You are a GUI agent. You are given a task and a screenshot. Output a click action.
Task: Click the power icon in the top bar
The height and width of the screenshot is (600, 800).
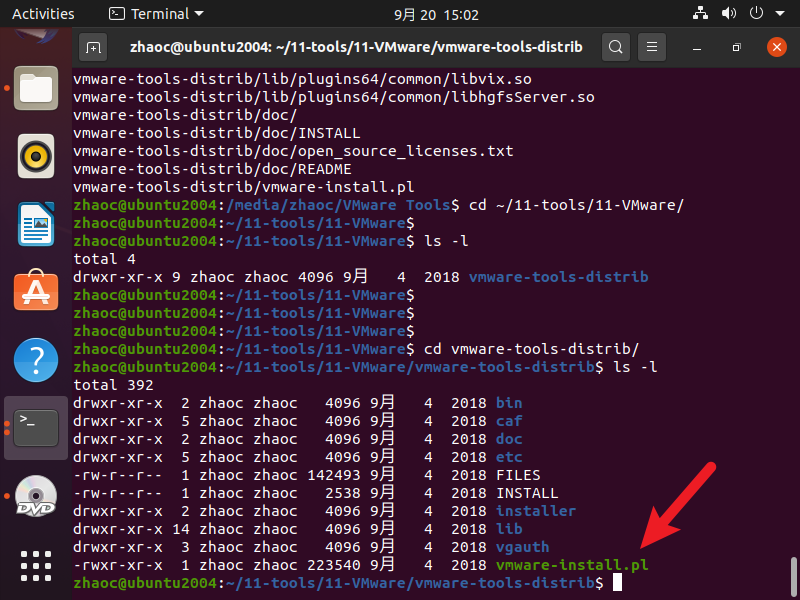tap(756, 13)
